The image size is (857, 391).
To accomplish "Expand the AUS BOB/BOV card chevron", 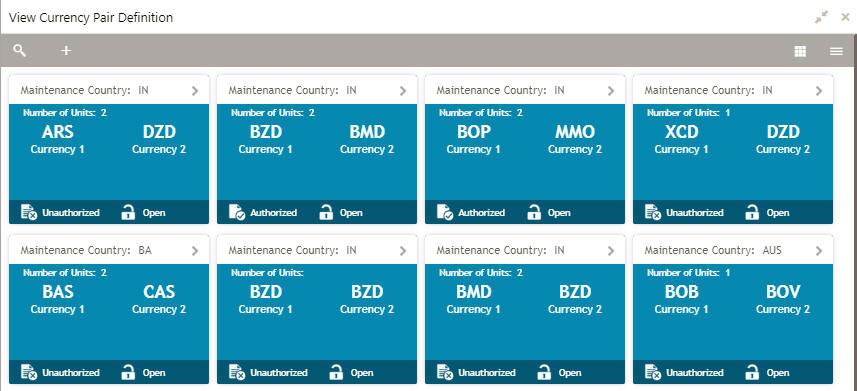I will click(x=819, y=251).
